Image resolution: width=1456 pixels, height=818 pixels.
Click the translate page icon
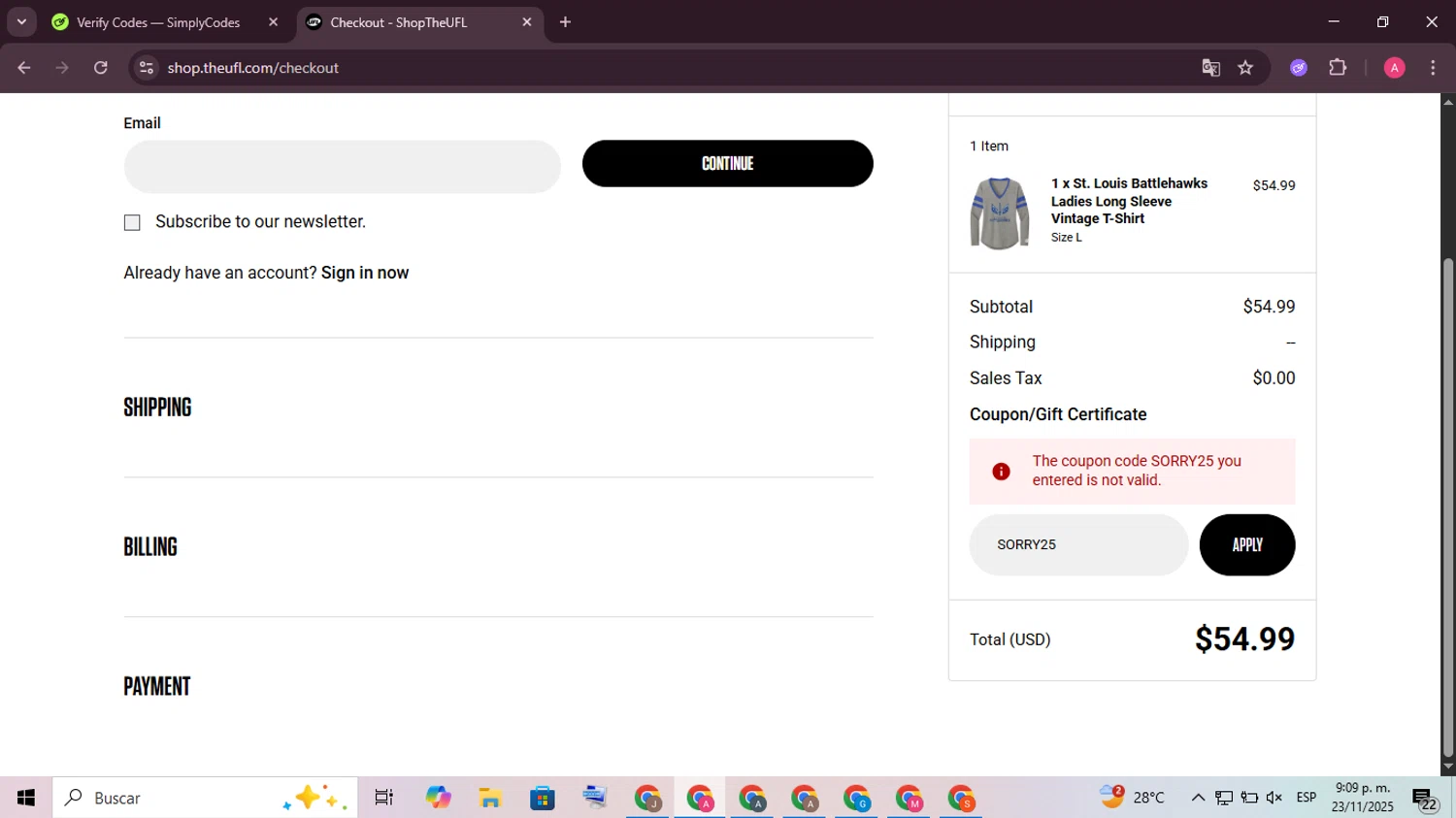point(1210,68)
